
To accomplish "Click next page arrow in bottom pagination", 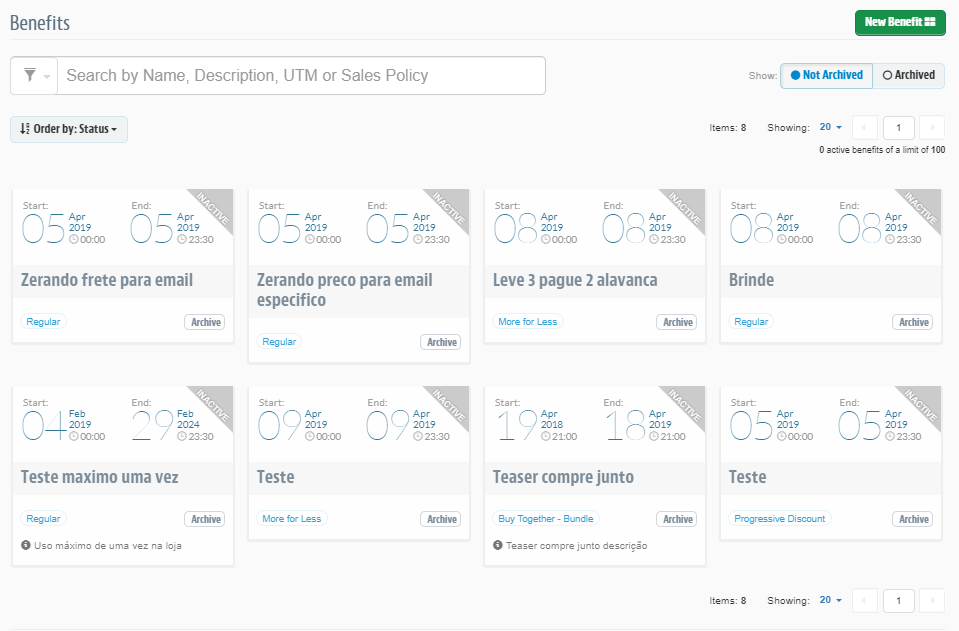I will 931,600.
